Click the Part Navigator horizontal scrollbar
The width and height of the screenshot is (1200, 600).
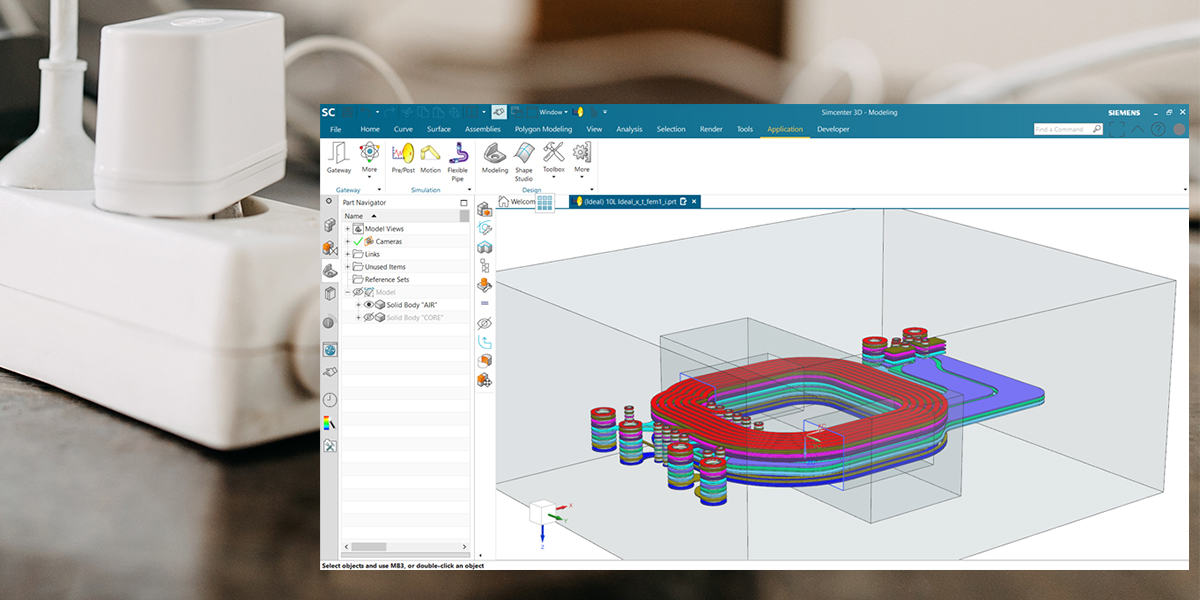point(369,547)
